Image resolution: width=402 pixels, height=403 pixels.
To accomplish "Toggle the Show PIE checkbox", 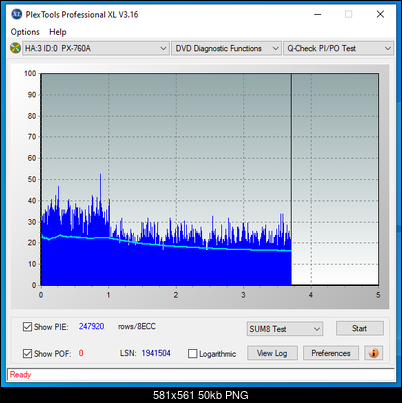I will 27,327.
